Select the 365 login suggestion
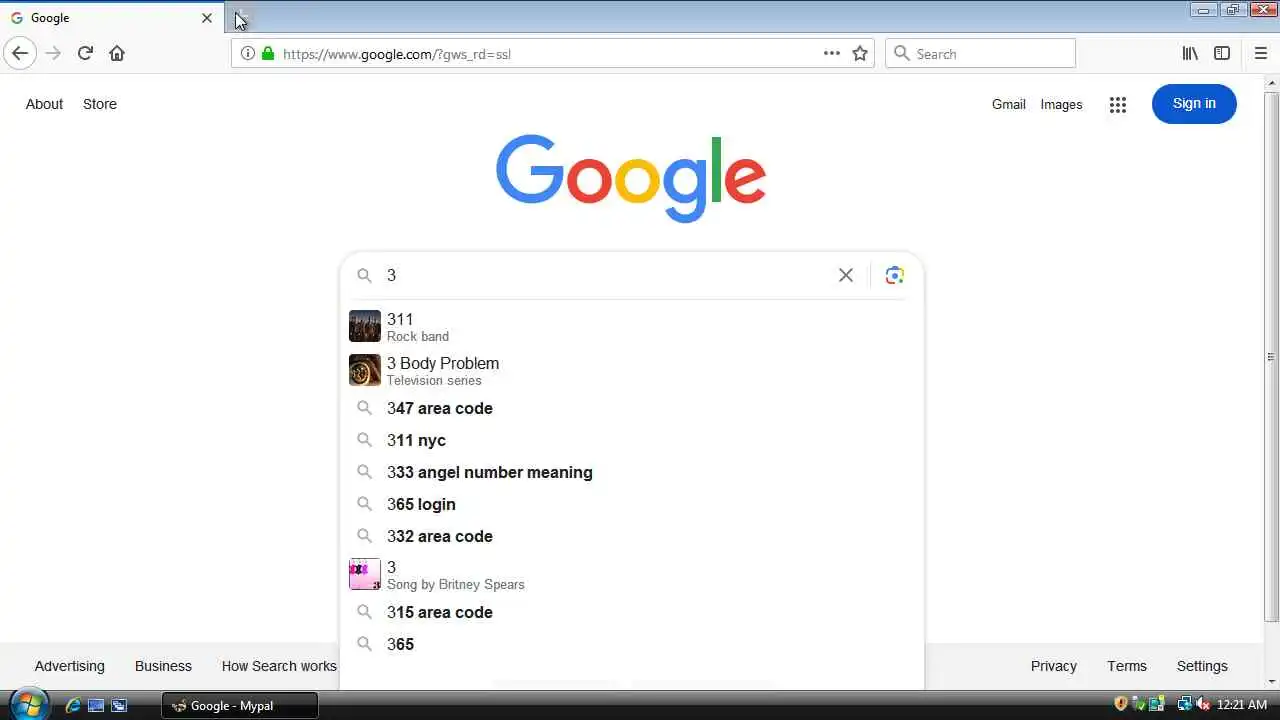1280x720 pixels. [632, 504]
